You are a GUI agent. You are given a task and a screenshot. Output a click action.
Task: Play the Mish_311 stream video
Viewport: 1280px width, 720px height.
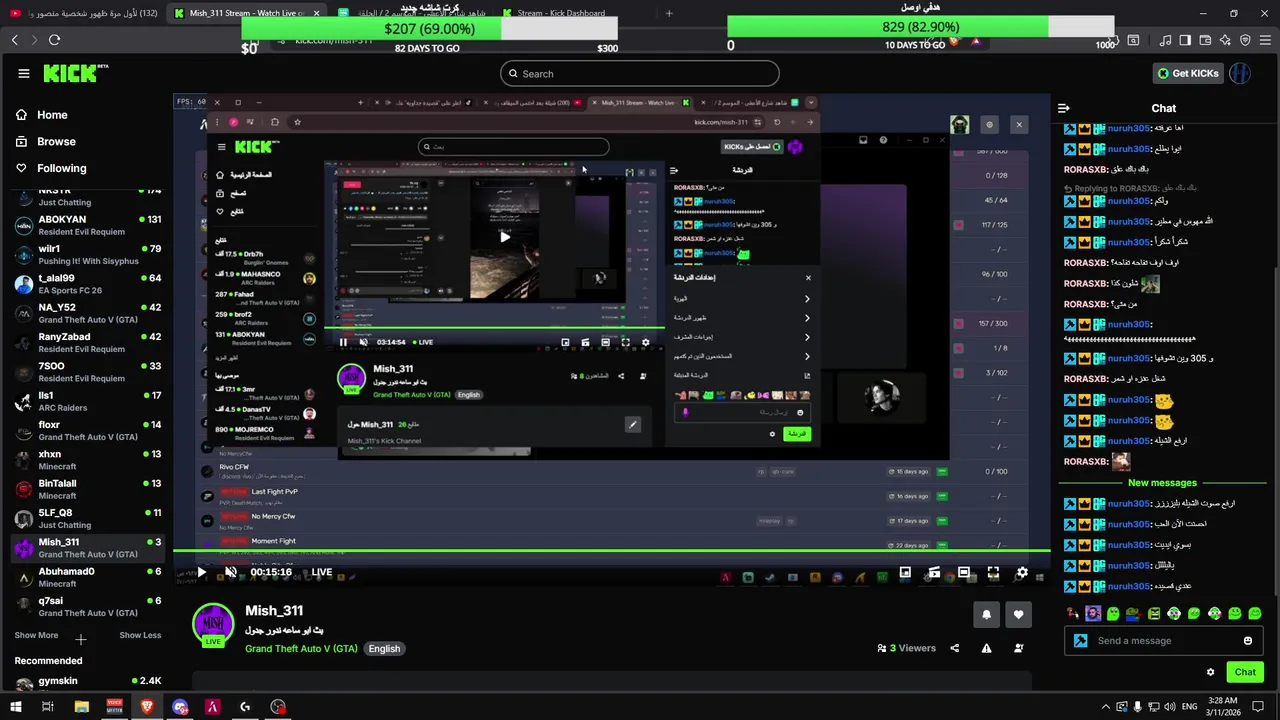[201, 572]
